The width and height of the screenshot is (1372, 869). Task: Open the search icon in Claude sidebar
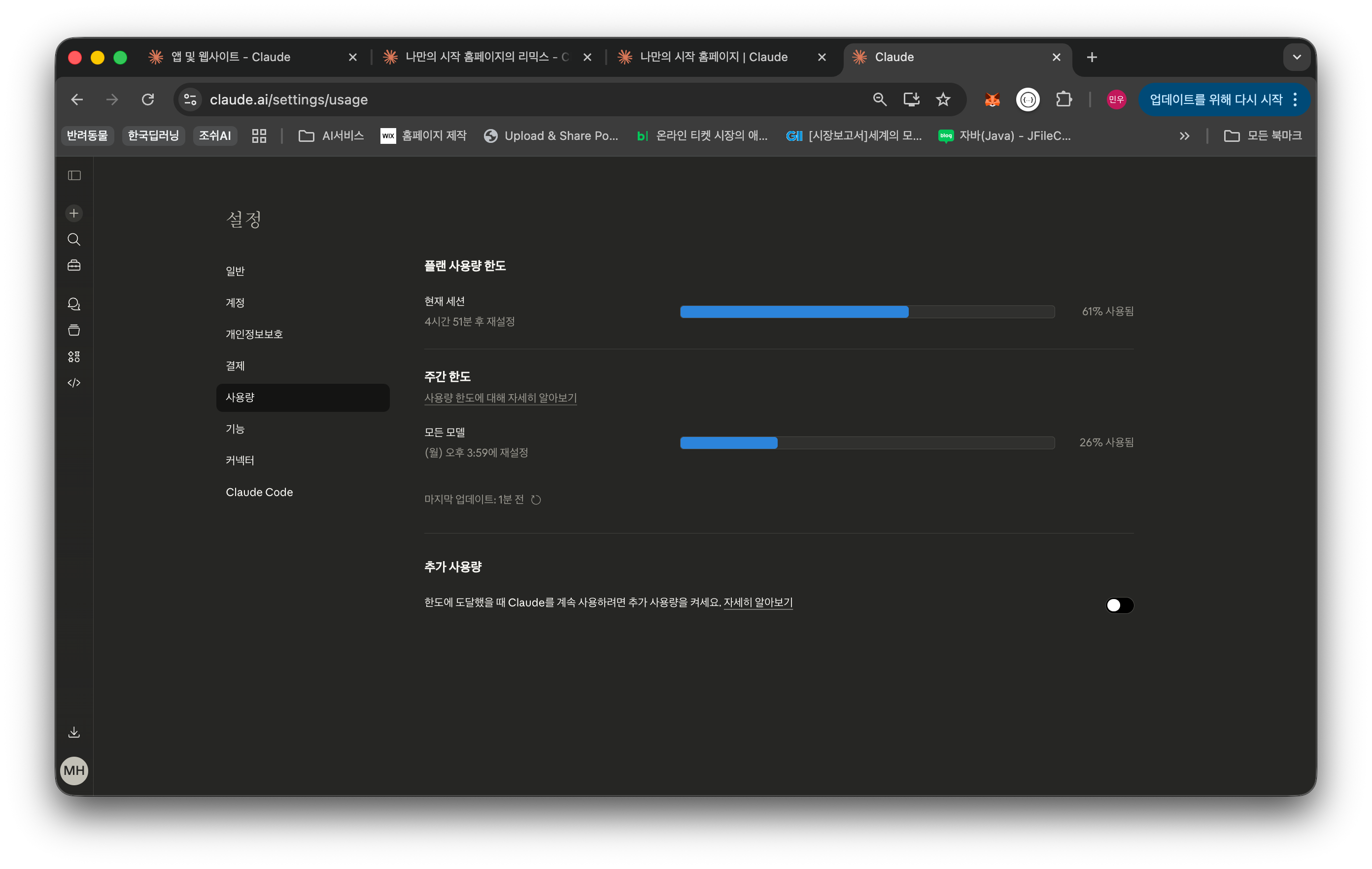point(74,240)
